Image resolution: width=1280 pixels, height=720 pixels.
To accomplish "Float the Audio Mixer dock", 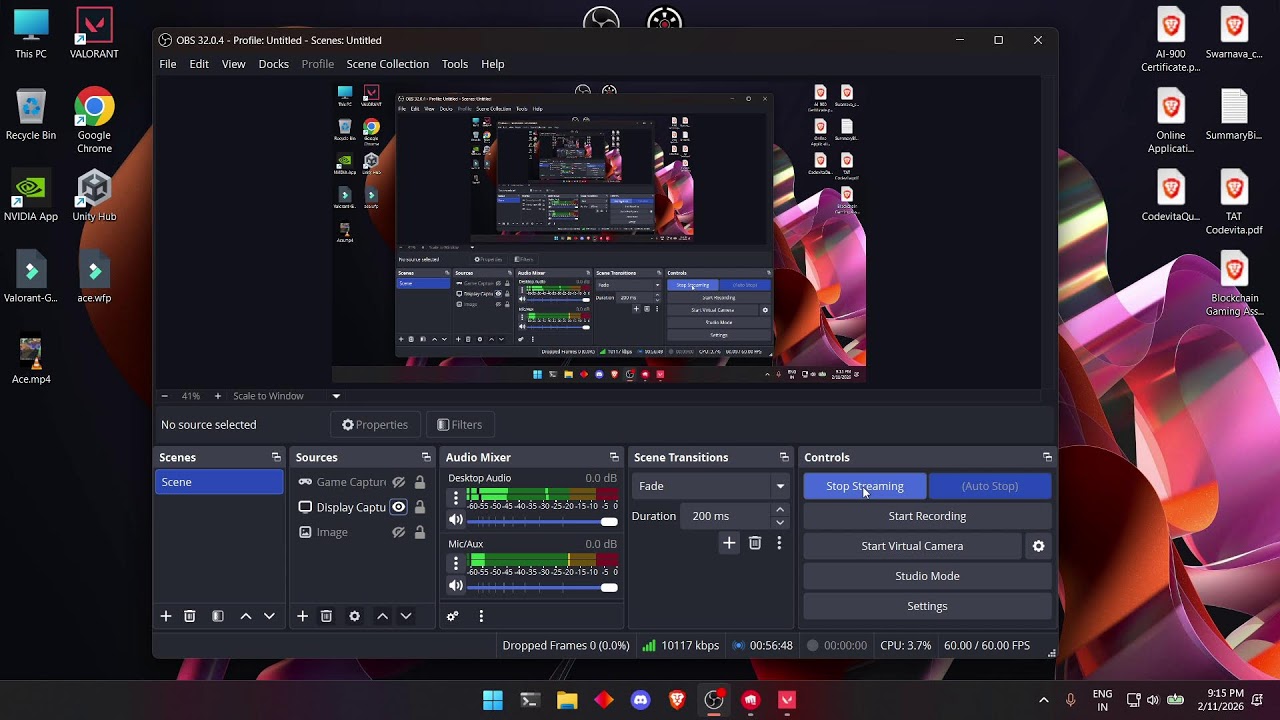I will [x=614, y=457].
